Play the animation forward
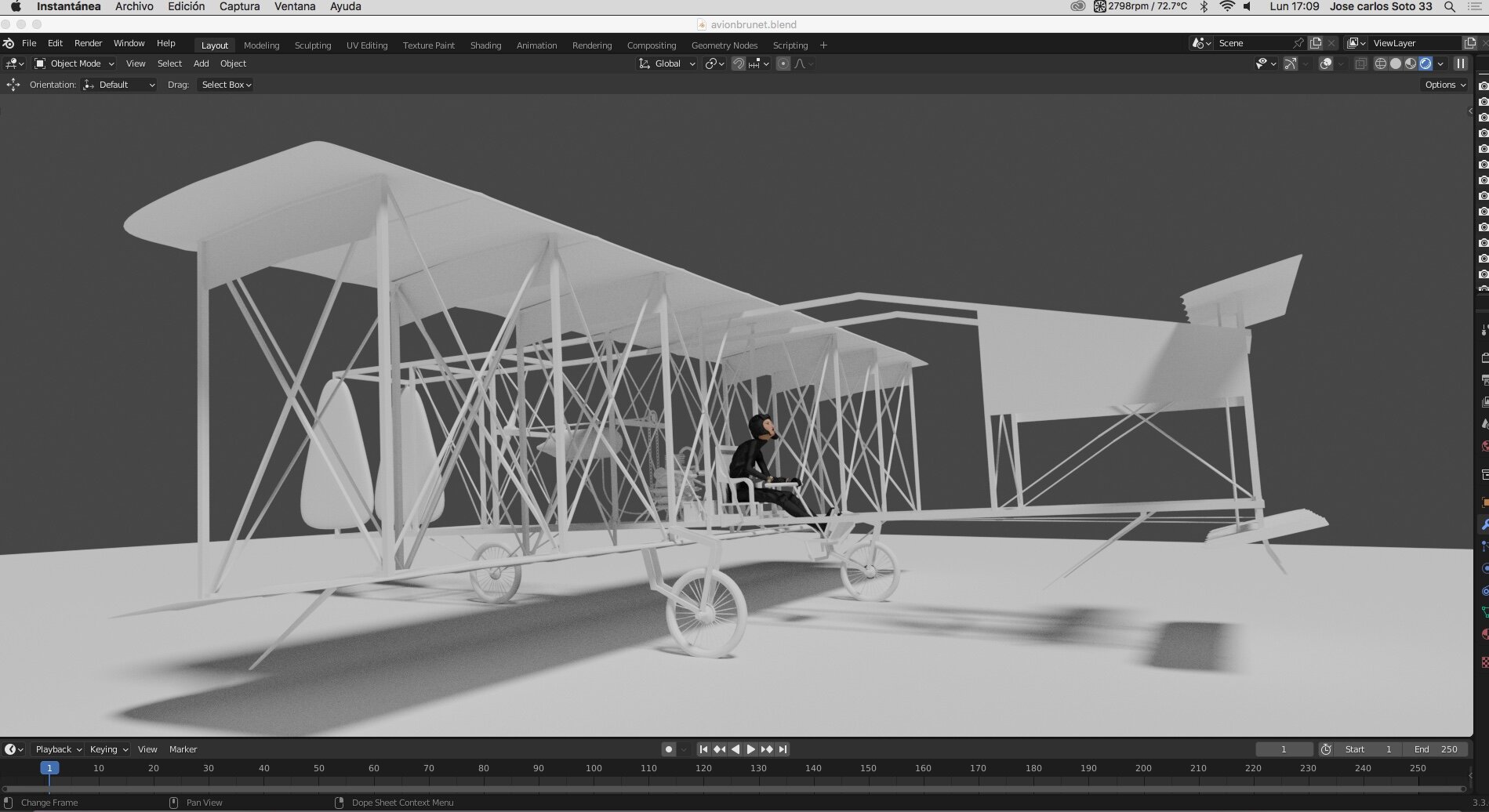Viewport: 1489px width, 812px height. [750, 749]
